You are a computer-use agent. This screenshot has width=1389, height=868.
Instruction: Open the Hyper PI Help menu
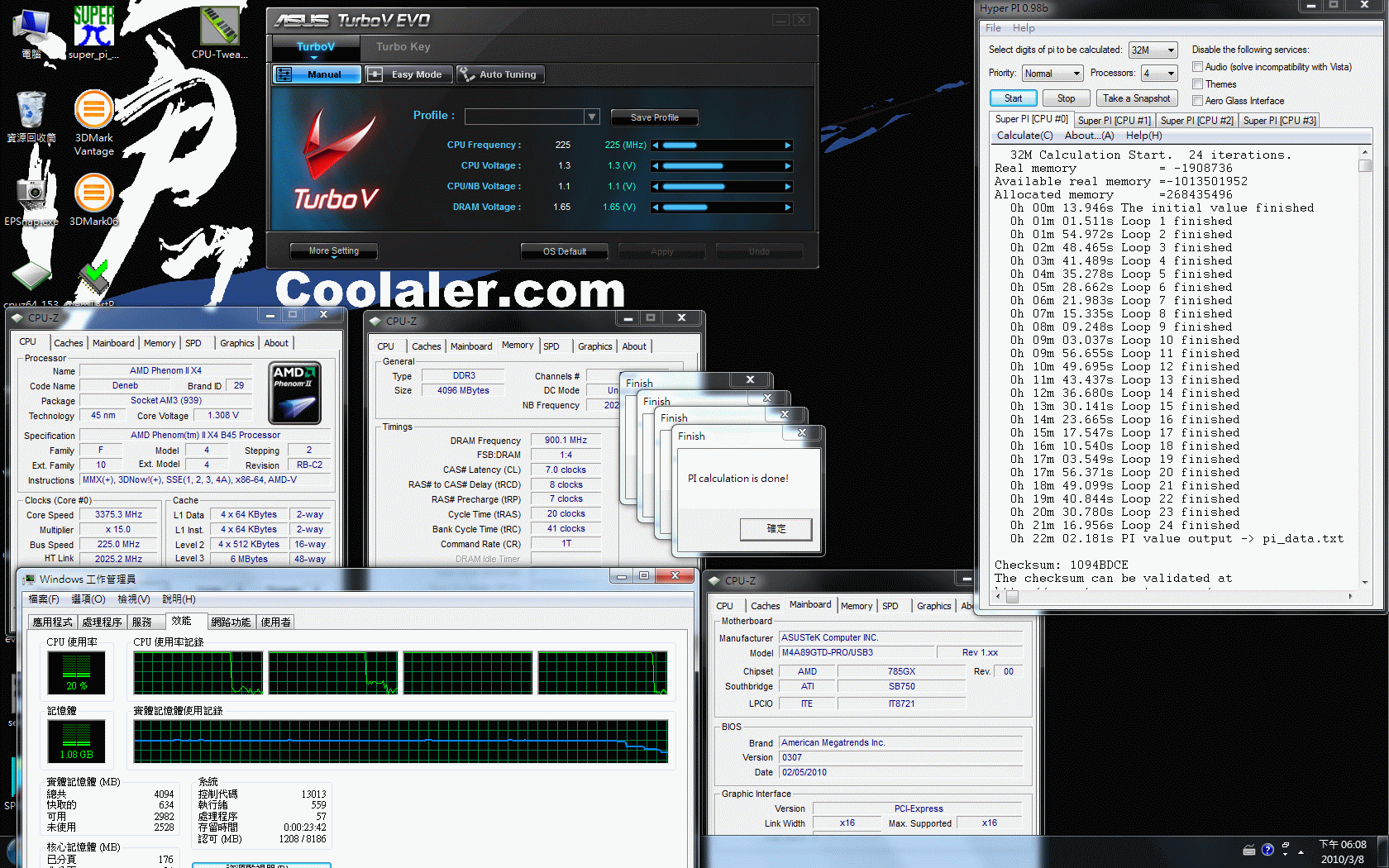(1024, 28)
